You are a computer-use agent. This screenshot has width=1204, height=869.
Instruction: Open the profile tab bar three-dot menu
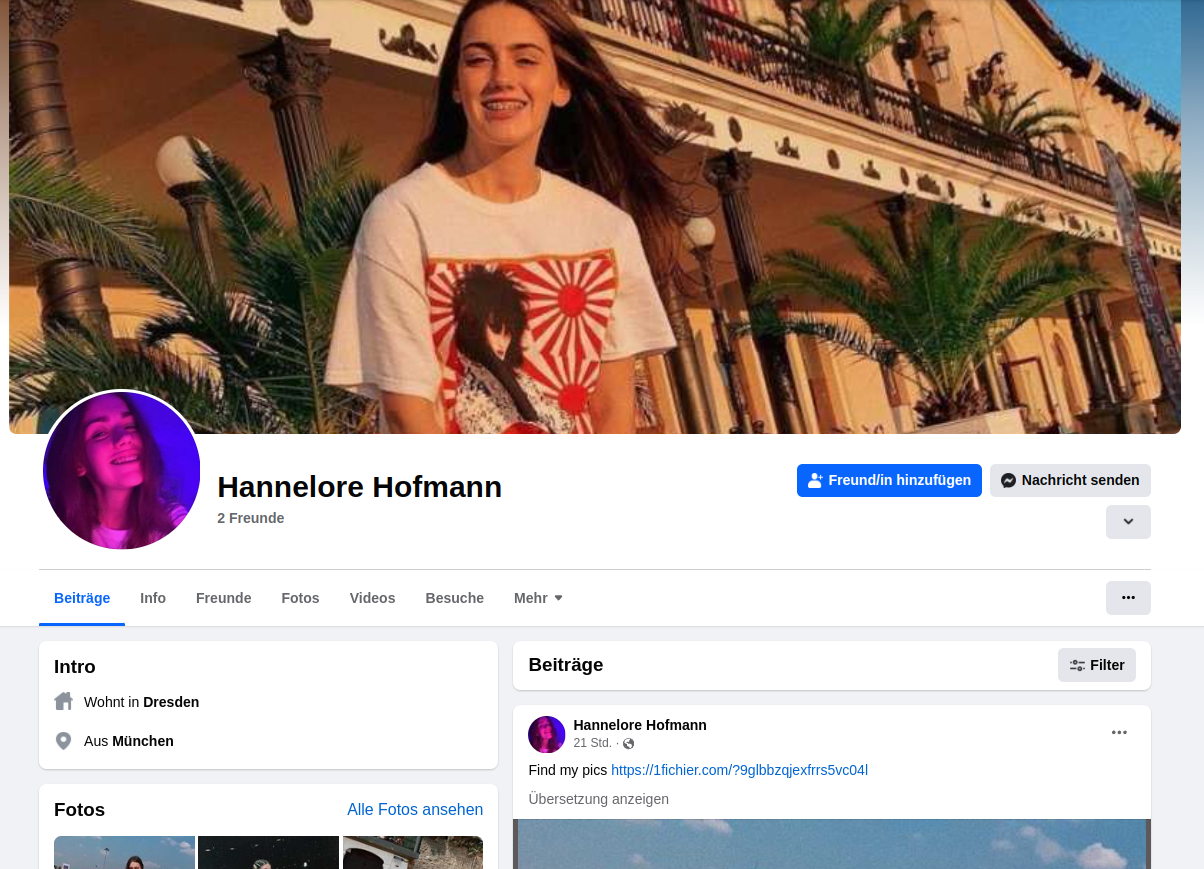[x=1128, y=598]
